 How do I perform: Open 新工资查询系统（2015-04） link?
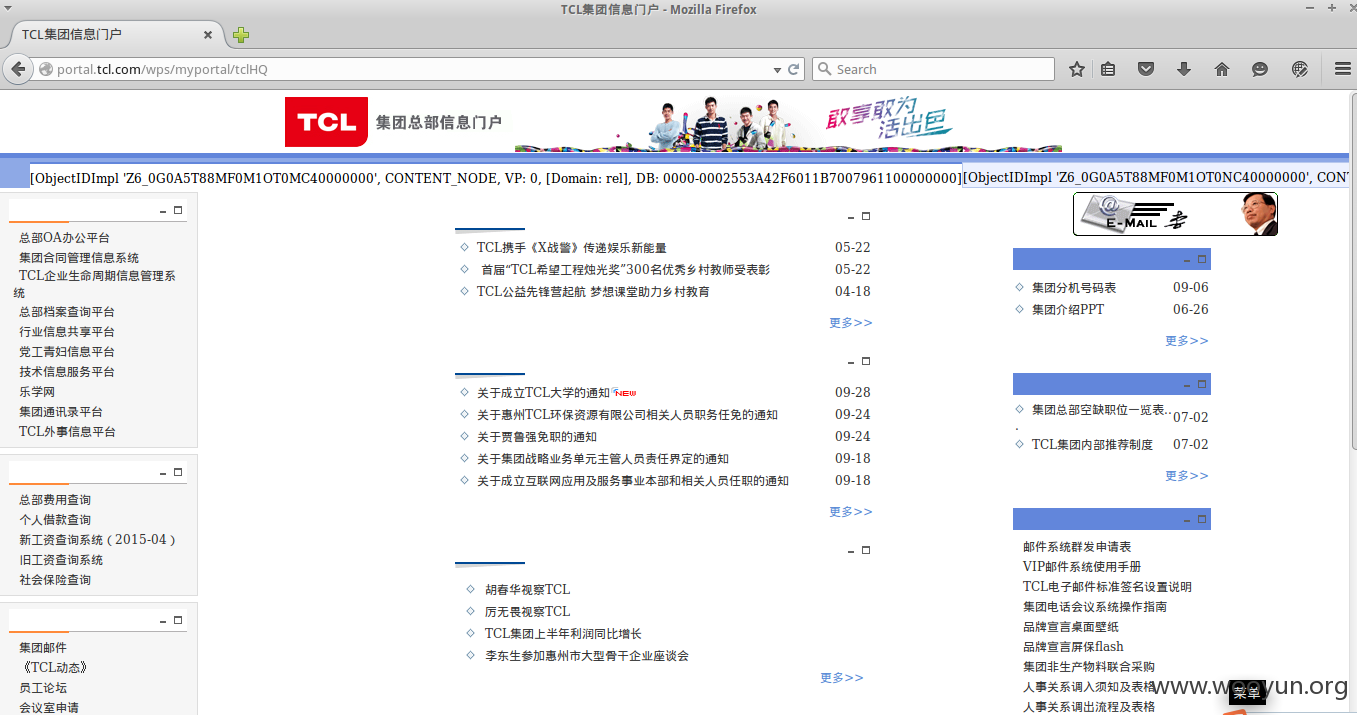99,540
